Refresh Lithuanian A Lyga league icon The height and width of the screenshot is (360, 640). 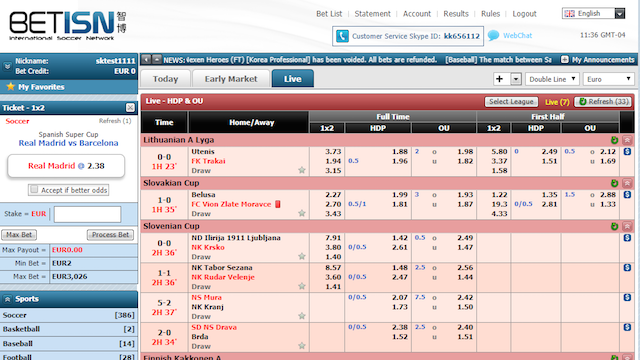614,140
